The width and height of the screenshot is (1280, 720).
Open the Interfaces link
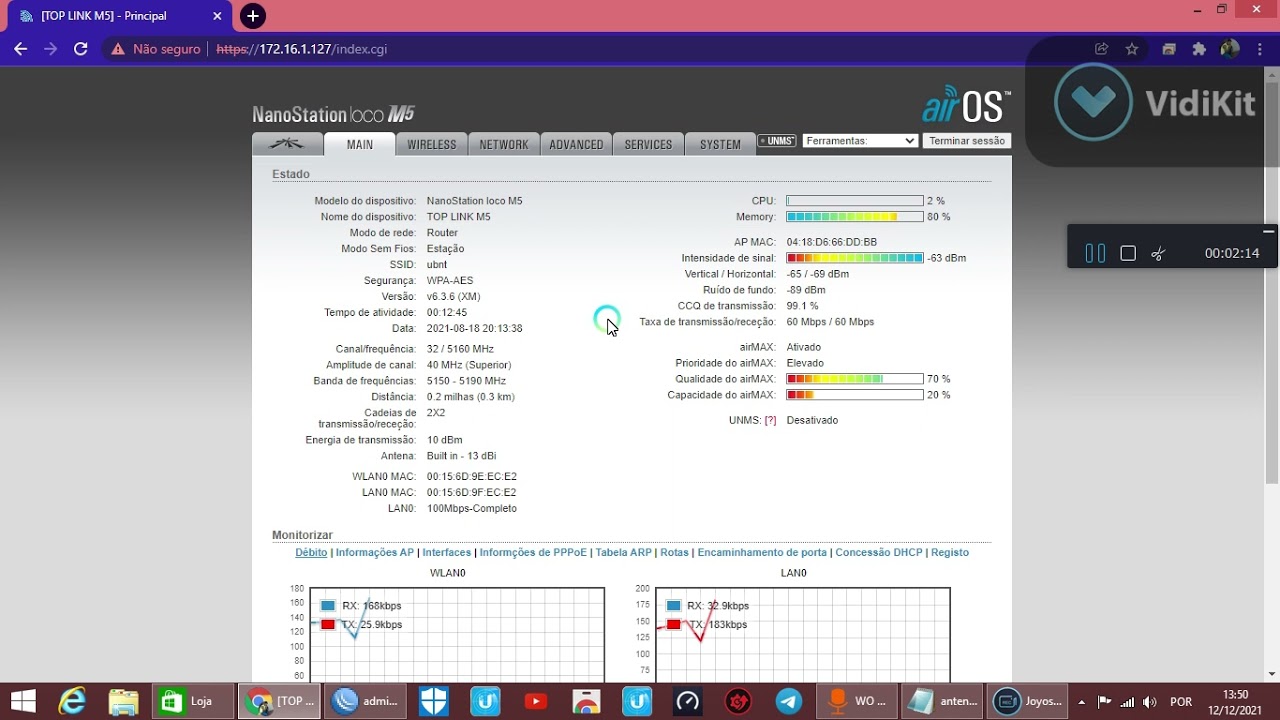pos(446,552)
